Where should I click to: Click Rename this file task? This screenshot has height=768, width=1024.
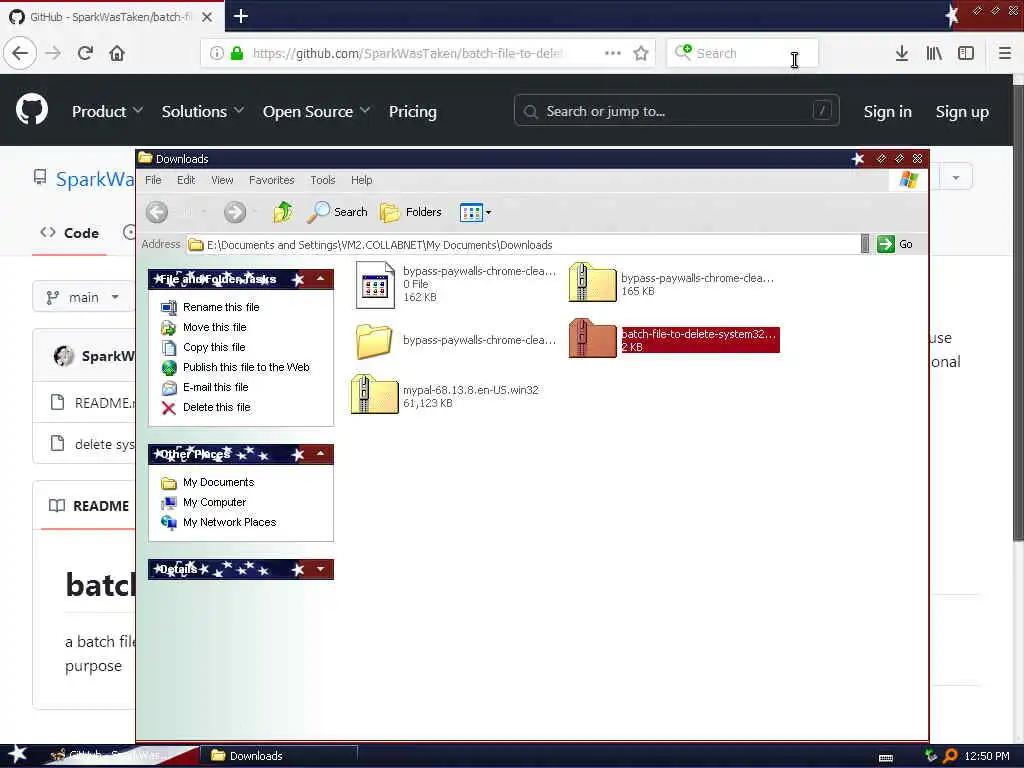tap(221, 307)
